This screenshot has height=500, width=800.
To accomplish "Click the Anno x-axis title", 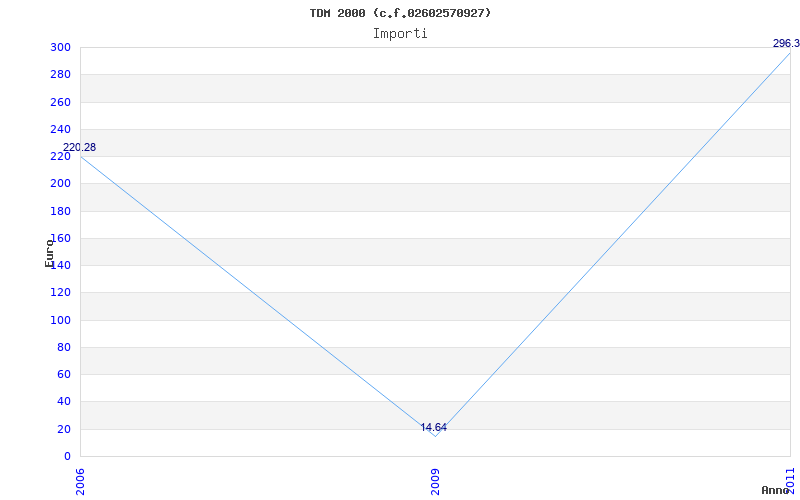I will click(x=776, y=490).
